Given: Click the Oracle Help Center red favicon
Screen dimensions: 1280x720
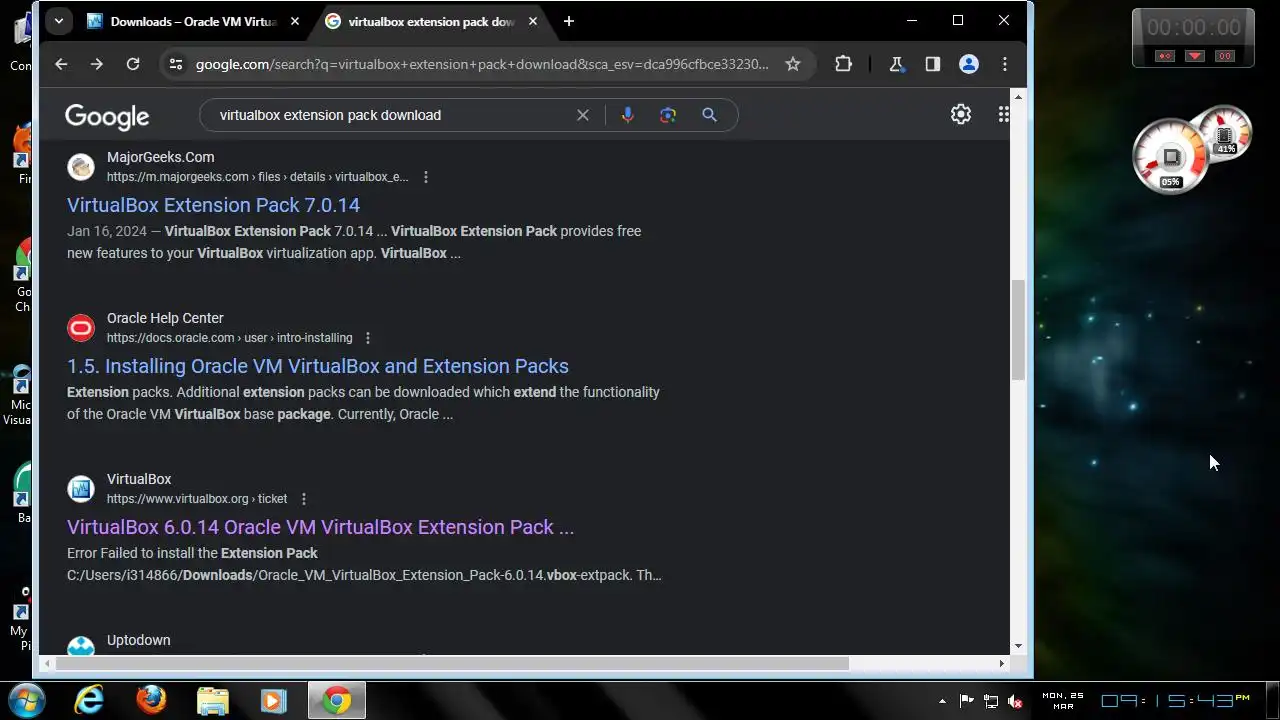Looking at the screenshot, I should click(x=81, y=328).
